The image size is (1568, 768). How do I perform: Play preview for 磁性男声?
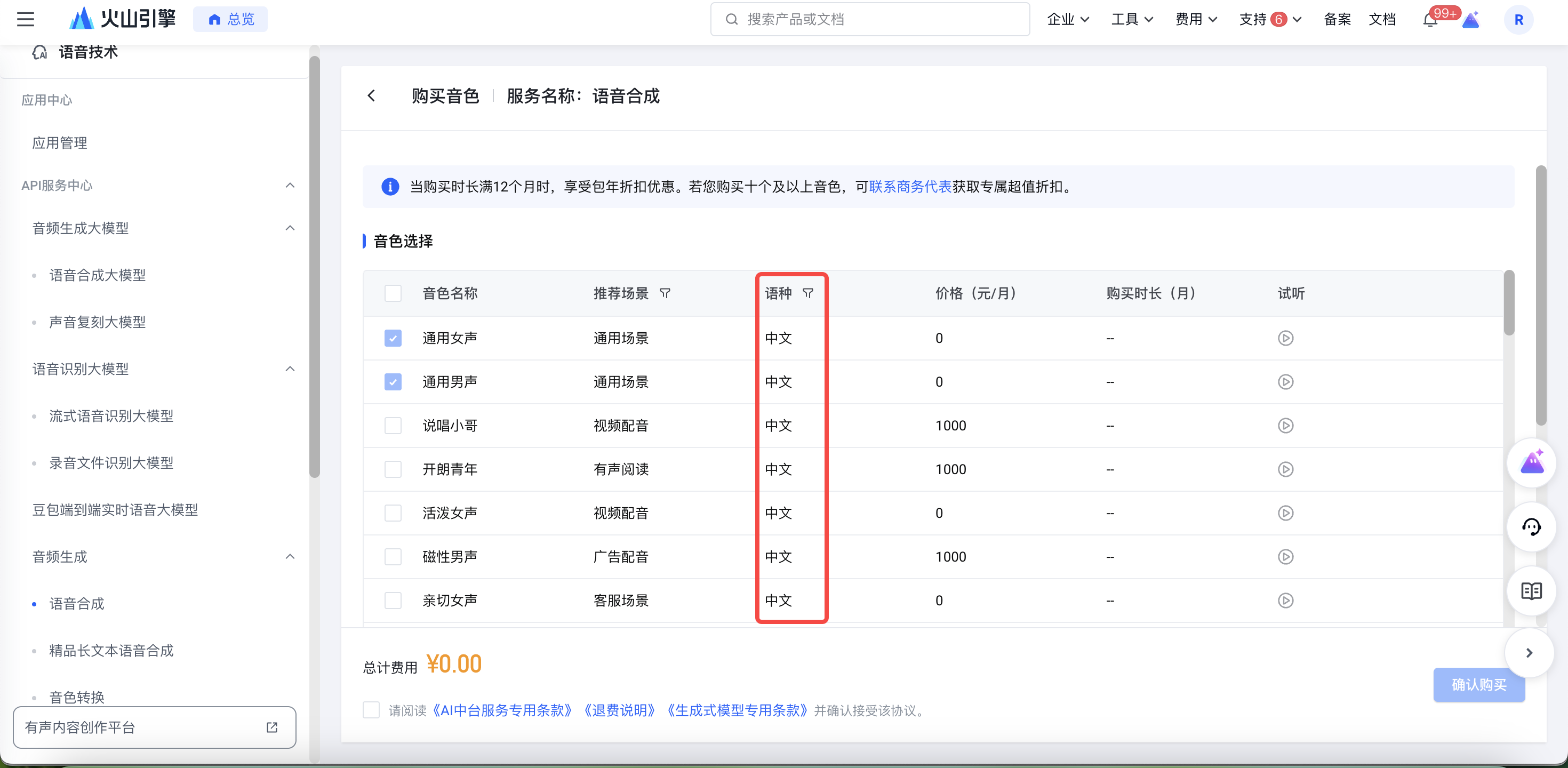1285,557
